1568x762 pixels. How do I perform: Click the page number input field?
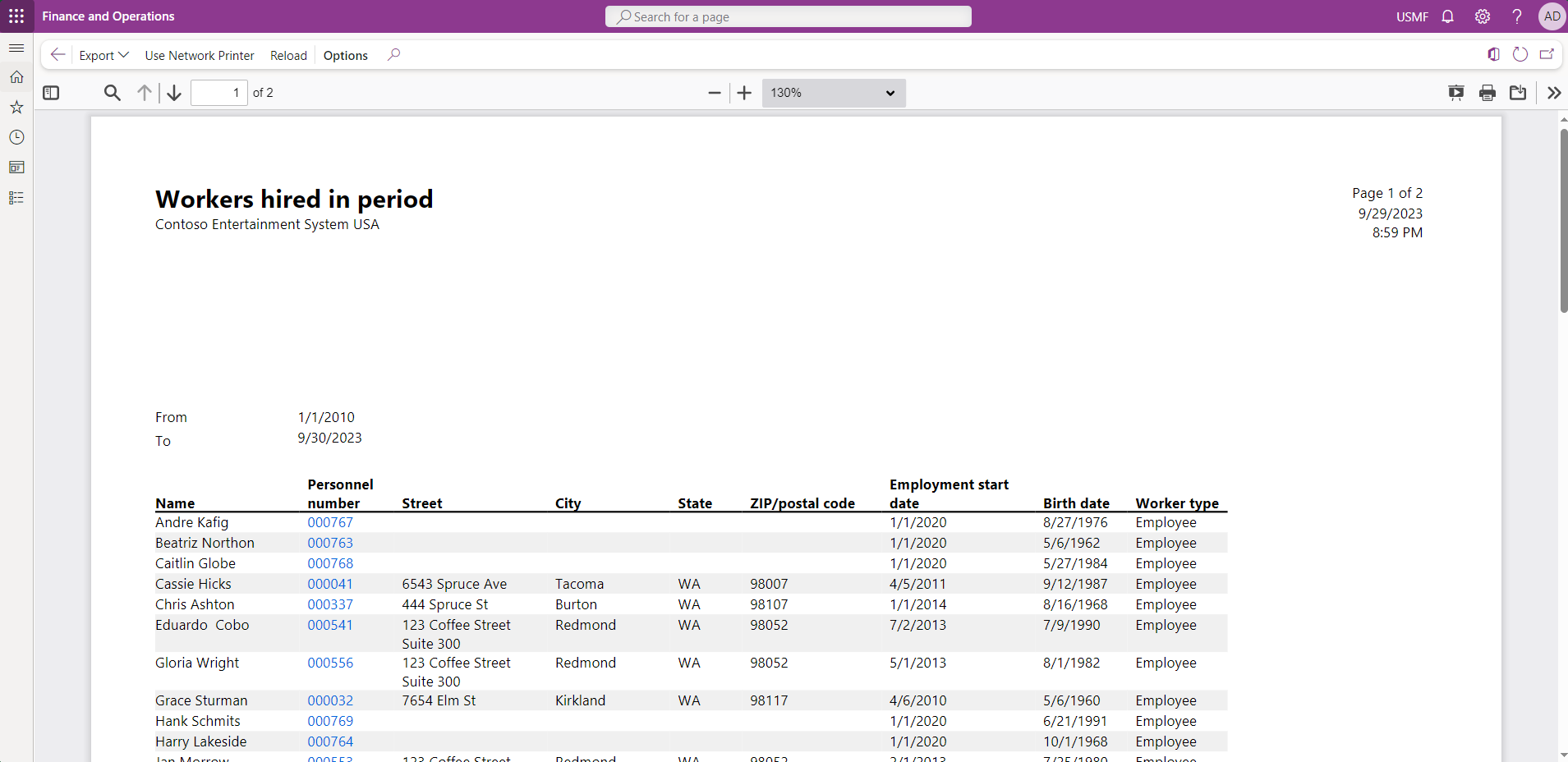218,93
